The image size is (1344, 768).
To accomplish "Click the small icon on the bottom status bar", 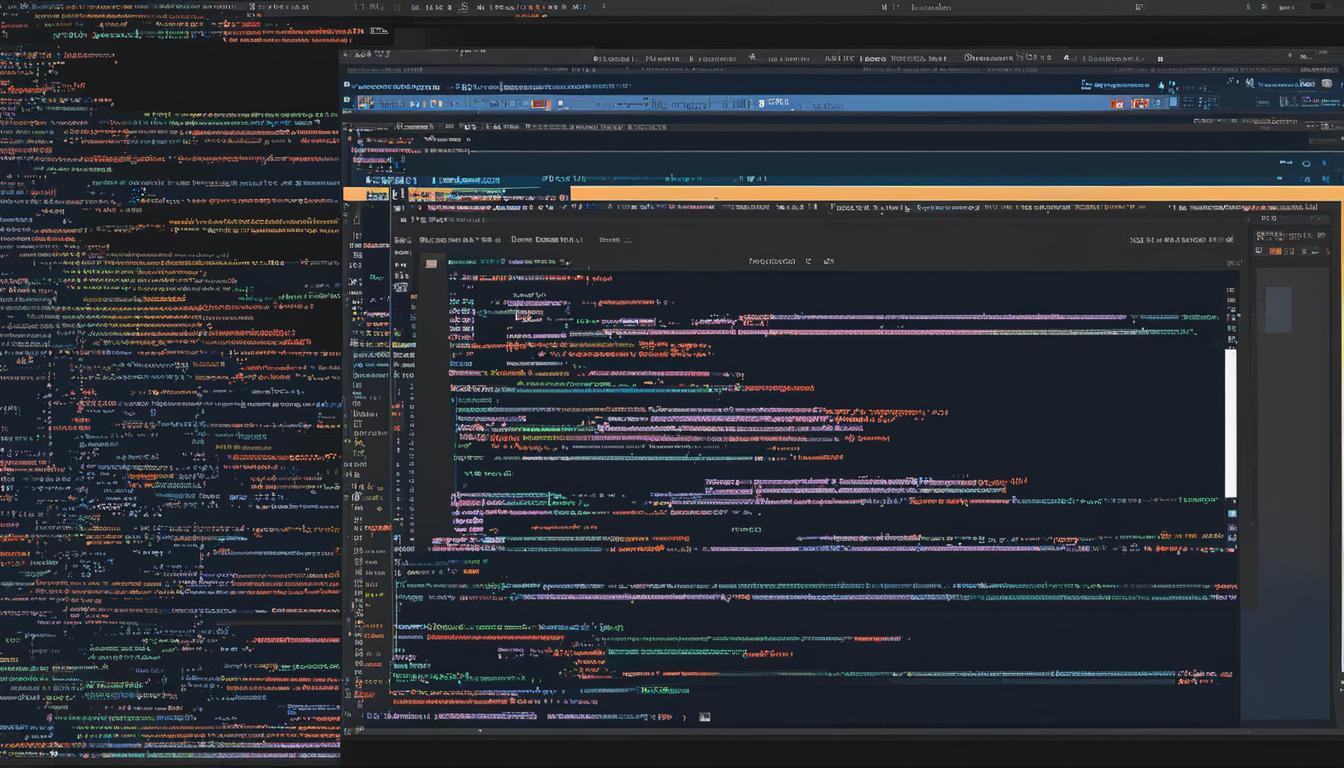I will pyautogui.click(x=704, y=717).
